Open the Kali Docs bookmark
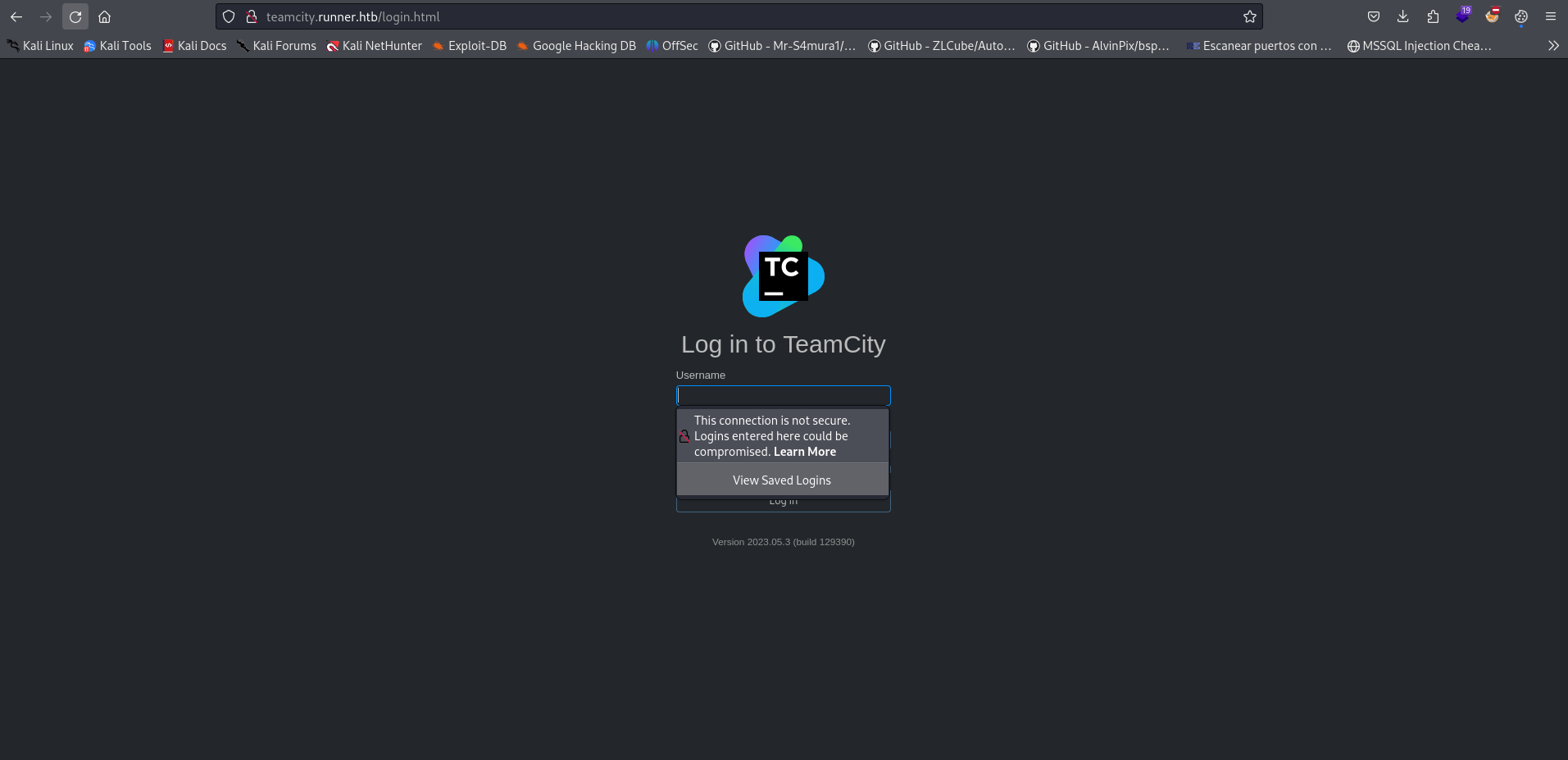Viewport: 1568px width, 760px height. tap(194, 46)
